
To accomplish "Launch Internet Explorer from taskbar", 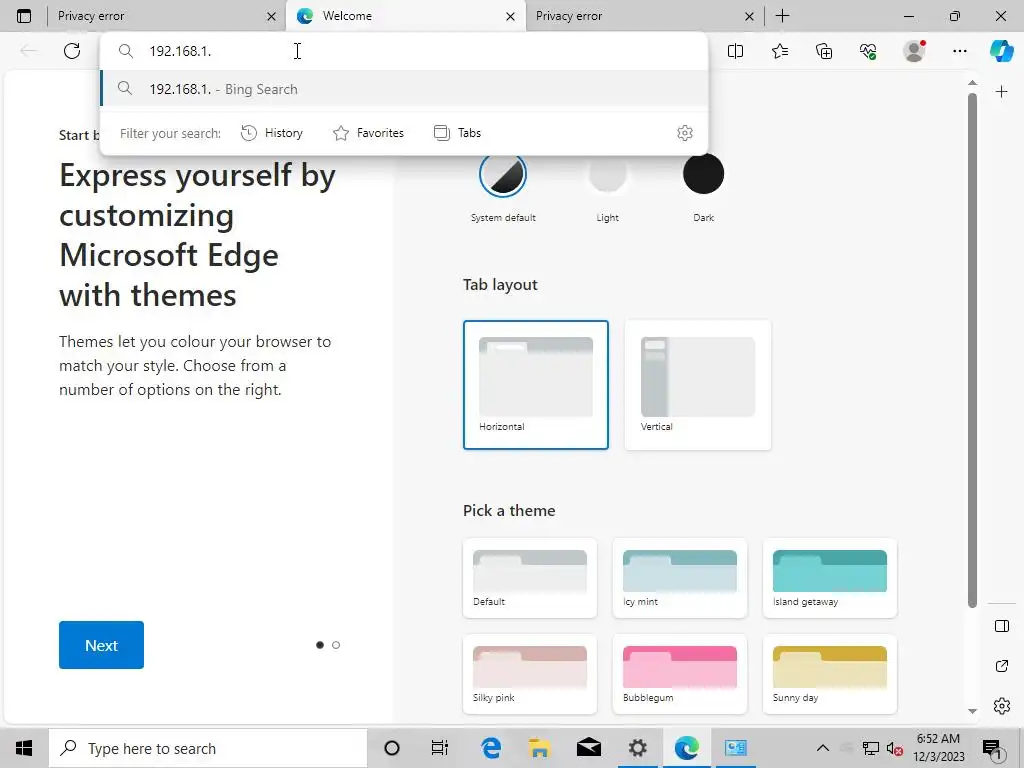I will [490, 748].
